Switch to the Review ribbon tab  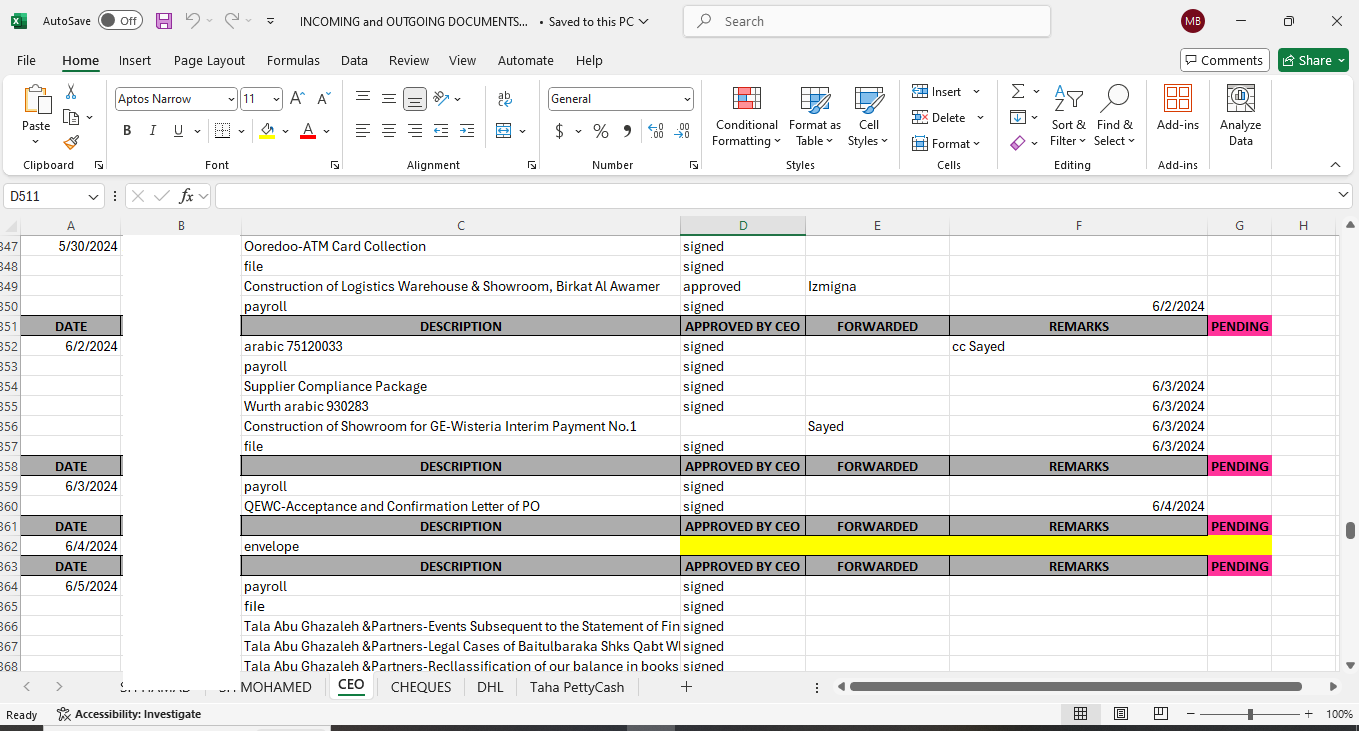point(409,60)
